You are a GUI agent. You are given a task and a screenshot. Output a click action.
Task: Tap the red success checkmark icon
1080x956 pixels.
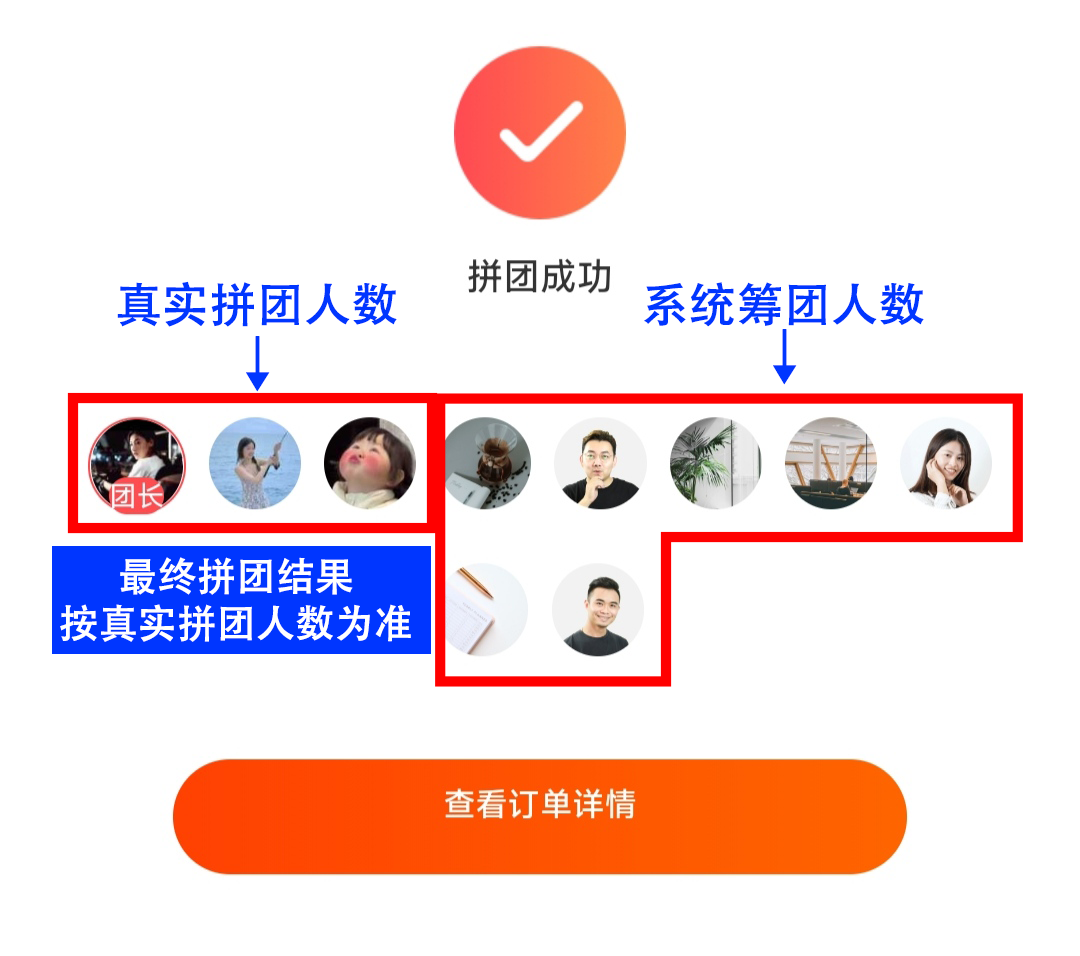pyautogui.click(x=540, y=132)
